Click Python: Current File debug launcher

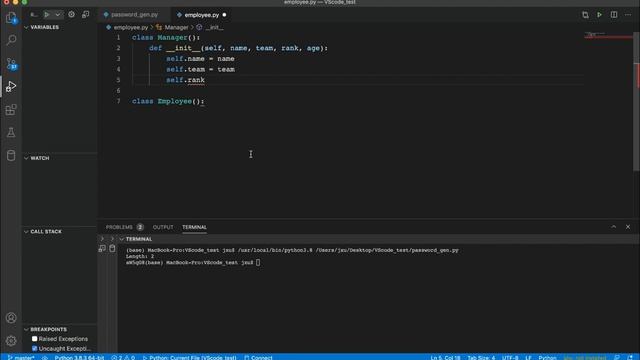(189, 358)
